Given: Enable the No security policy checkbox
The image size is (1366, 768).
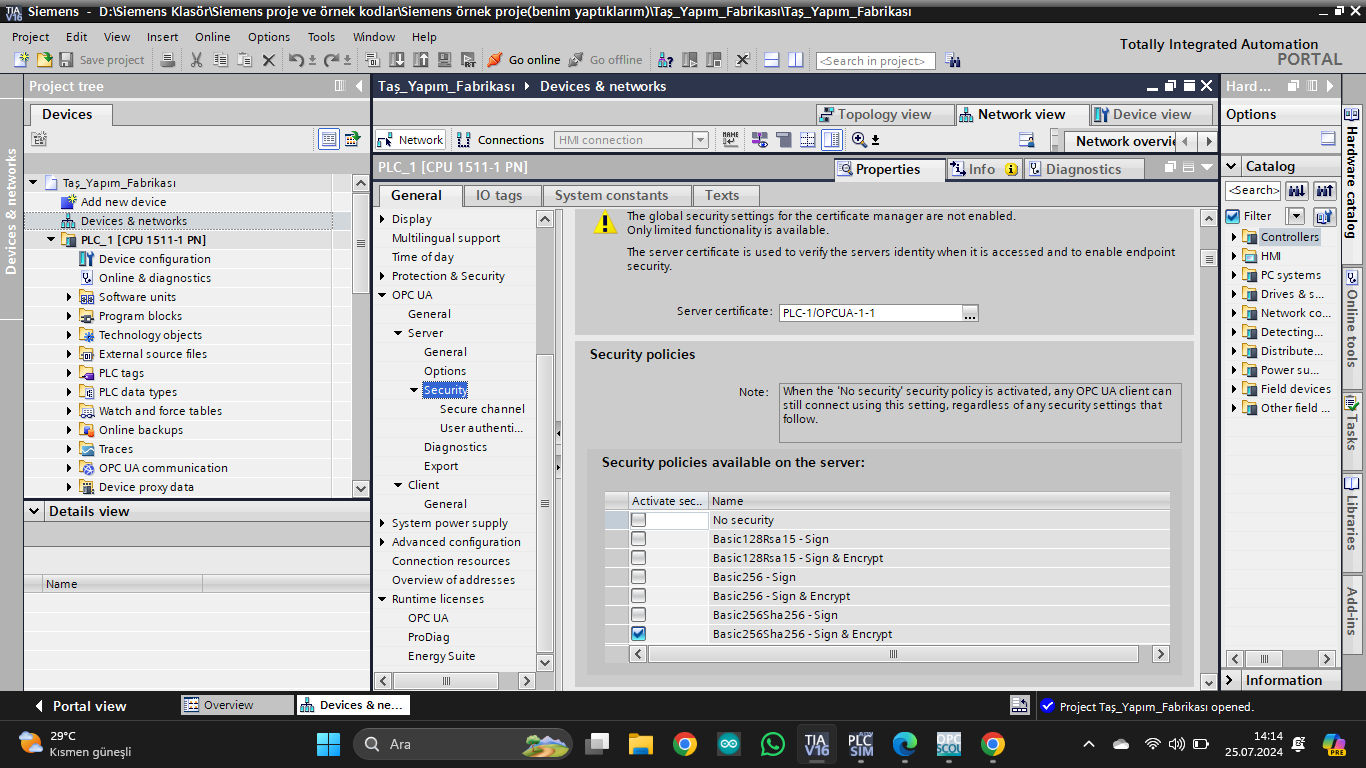Looking at the screenshot, I should pyautogui.click(x=638, y=520).
